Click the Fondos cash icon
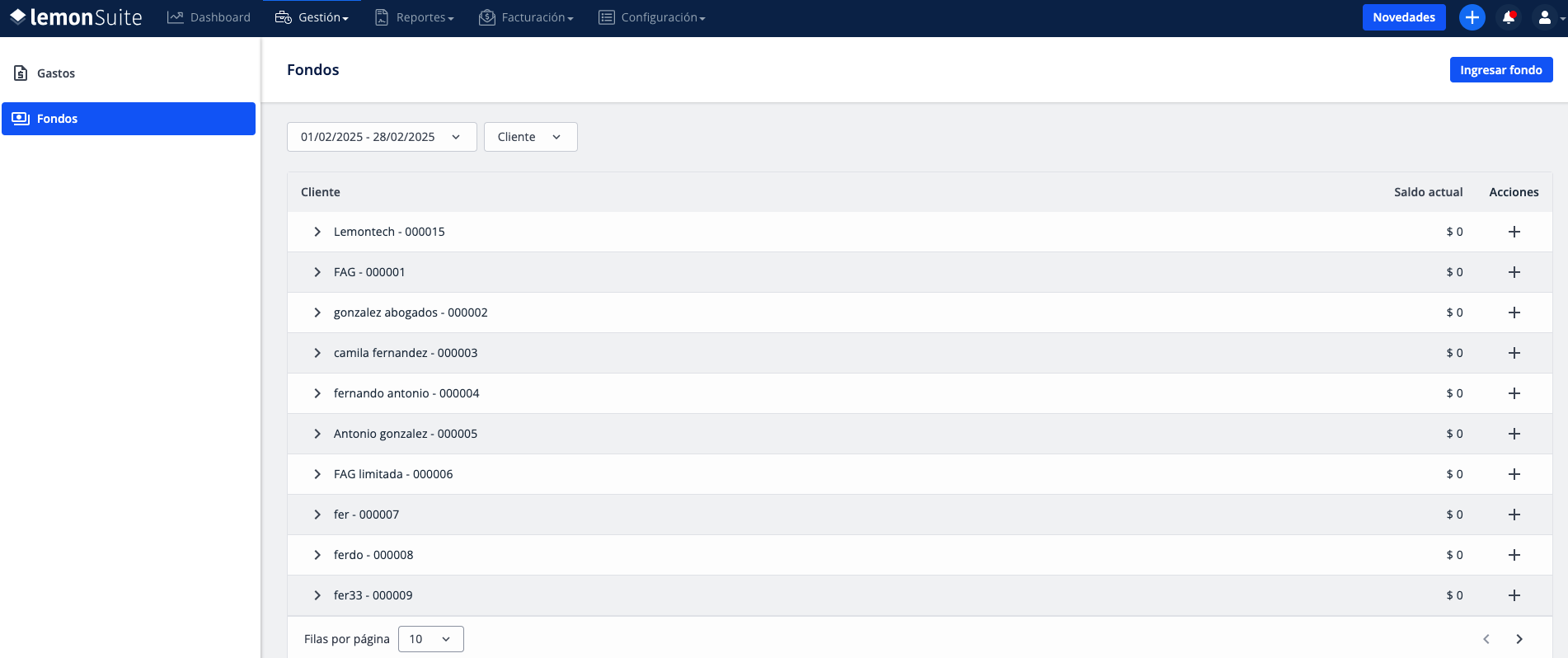 pyautogui.click(x=21, y=119)
